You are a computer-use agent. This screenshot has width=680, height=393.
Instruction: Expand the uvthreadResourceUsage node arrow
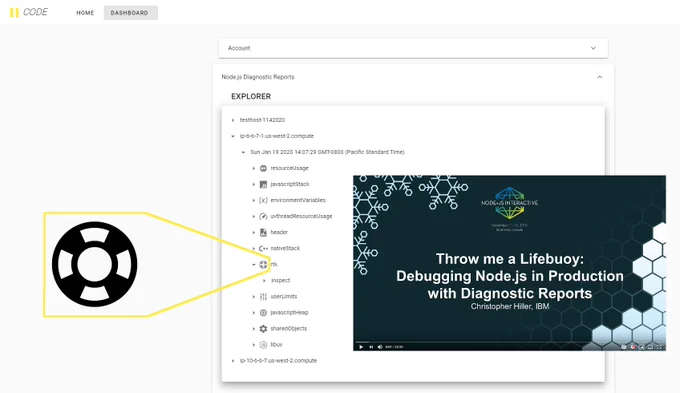click(x=254, y=216)
